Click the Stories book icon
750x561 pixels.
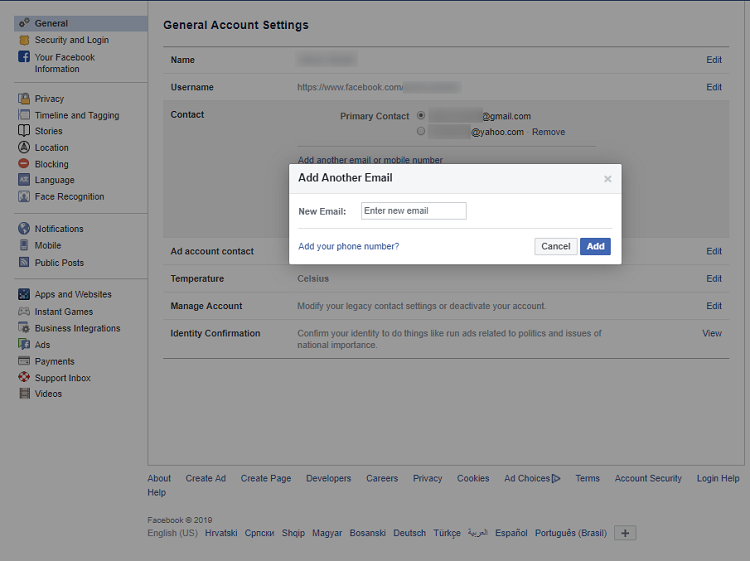pyautogui.click(x=24, y=131)
